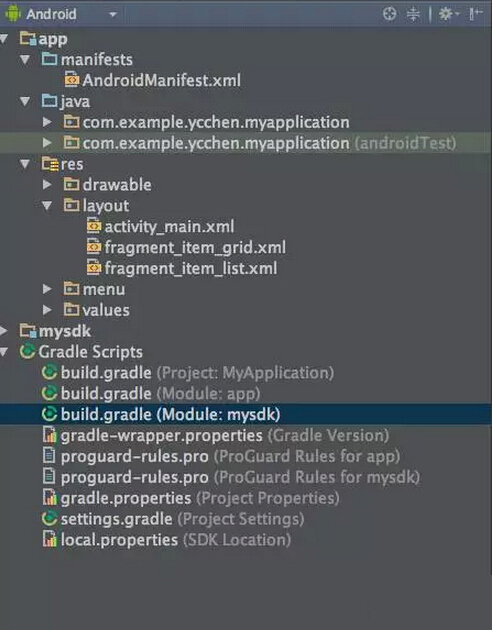Click the layout folder icon

click(71, 206)
